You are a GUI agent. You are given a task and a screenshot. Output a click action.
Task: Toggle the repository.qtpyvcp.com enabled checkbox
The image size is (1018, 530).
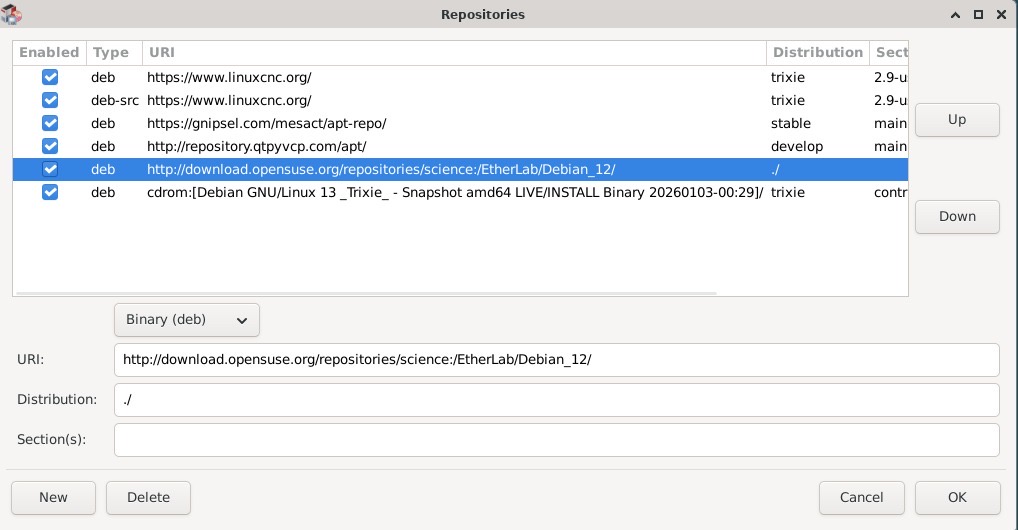click(50, 146)
